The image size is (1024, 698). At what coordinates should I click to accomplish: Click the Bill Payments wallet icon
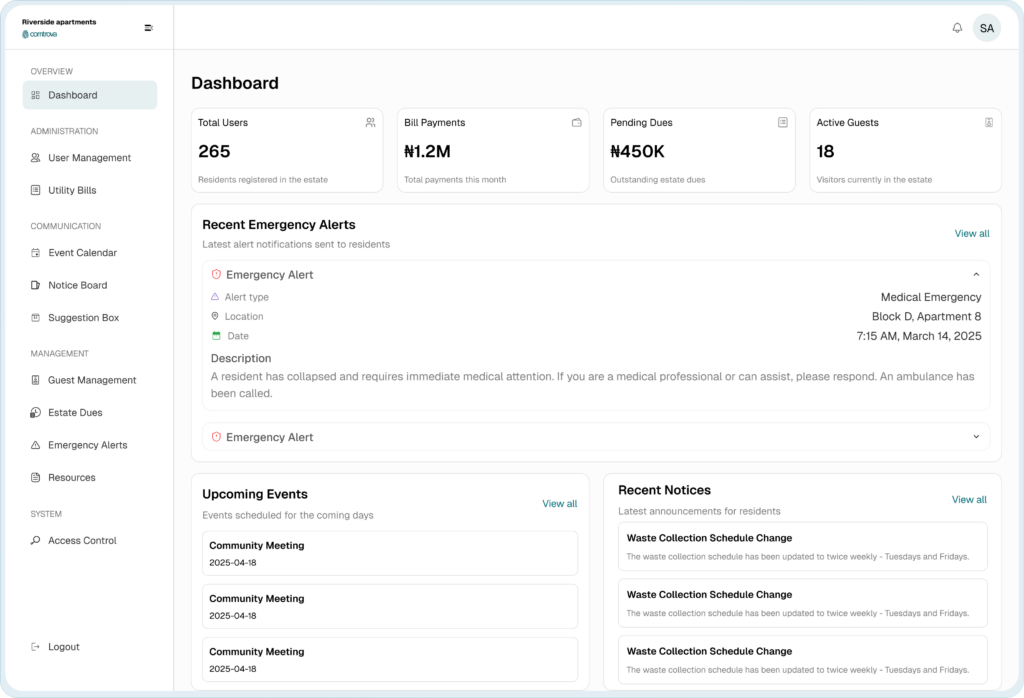pyautogui.click(x=577, y=123)
